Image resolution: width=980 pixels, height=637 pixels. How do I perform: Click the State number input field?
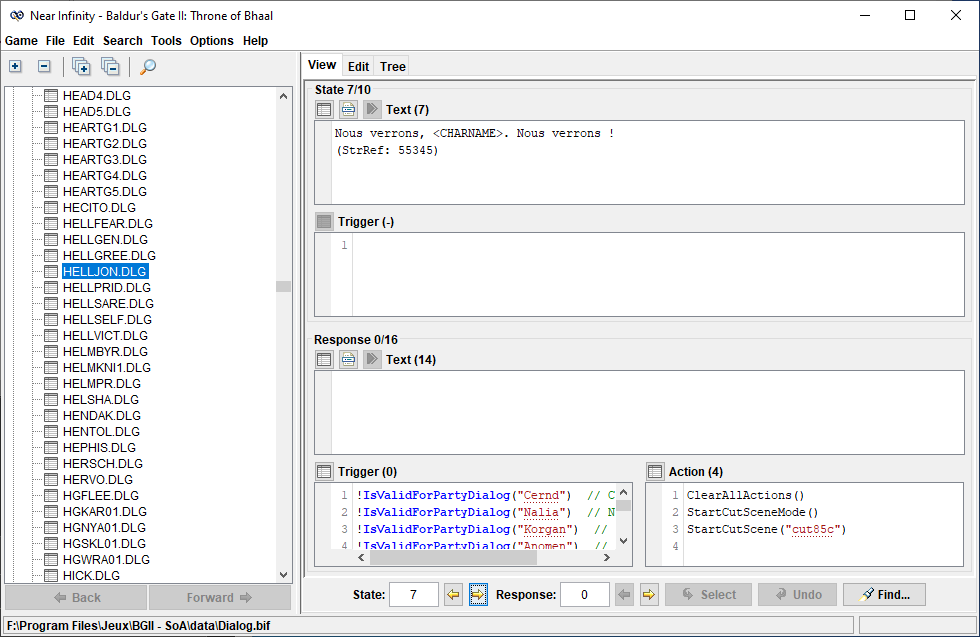(x=414, y=594)
